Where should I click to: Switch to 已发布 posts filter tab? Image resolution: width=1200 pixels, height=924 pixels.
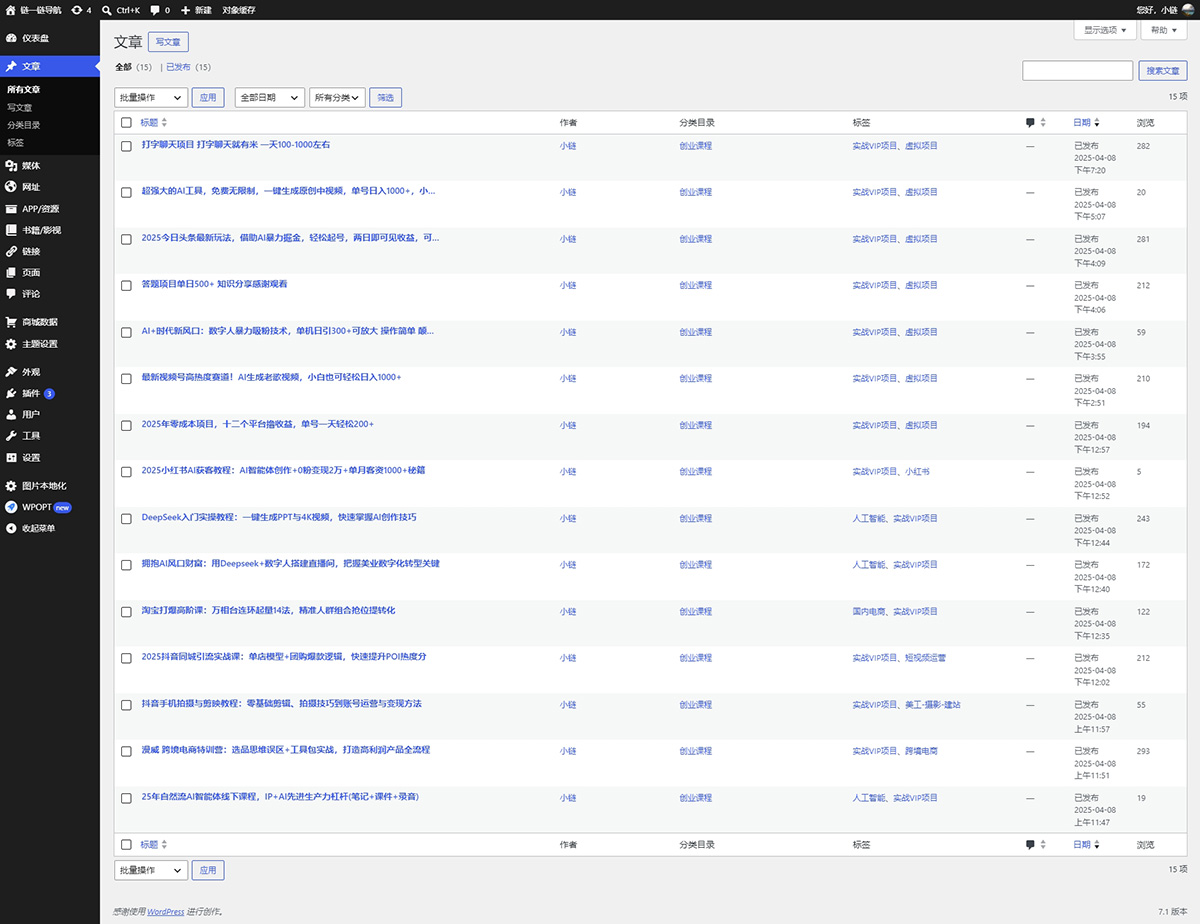[178, 67]
